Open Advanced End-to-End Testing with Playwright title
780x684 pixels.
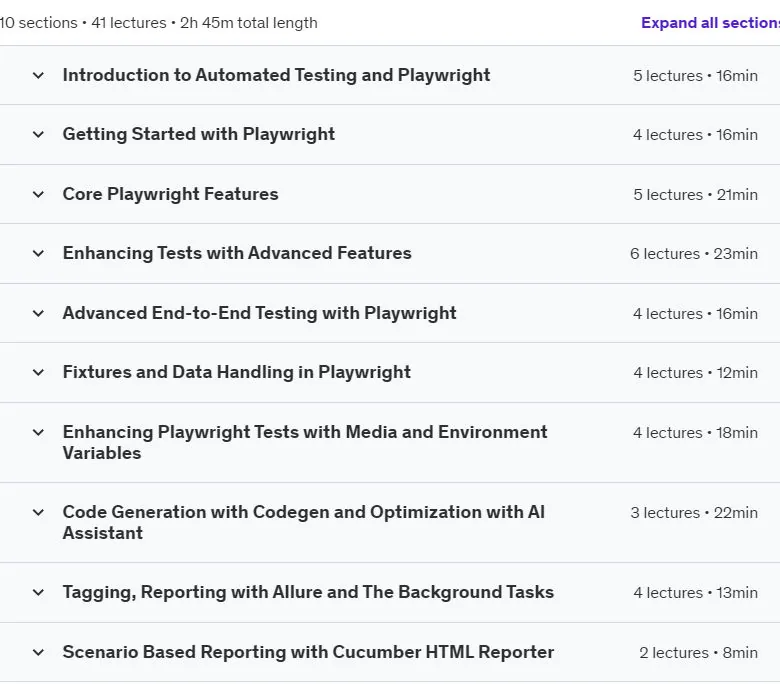pos(259,313)
